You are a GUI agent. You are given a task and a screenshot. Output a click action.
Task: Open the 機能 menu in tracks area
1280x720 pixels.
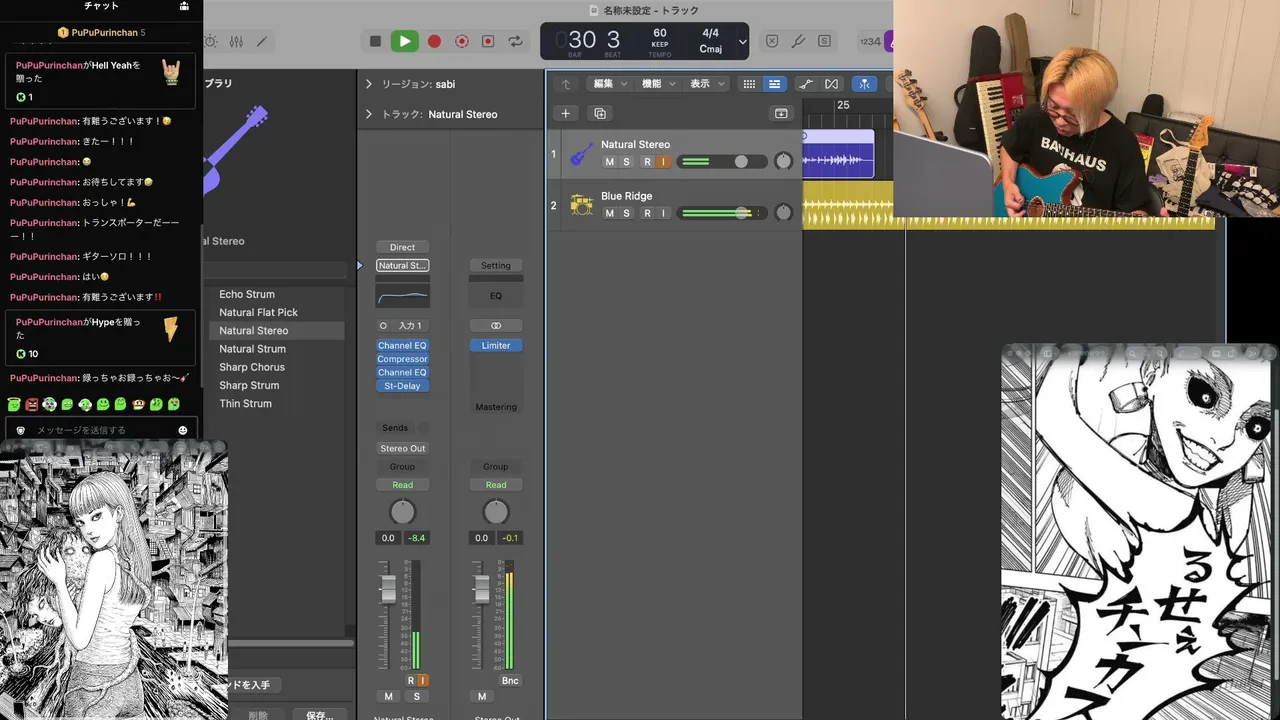point(658,84)
